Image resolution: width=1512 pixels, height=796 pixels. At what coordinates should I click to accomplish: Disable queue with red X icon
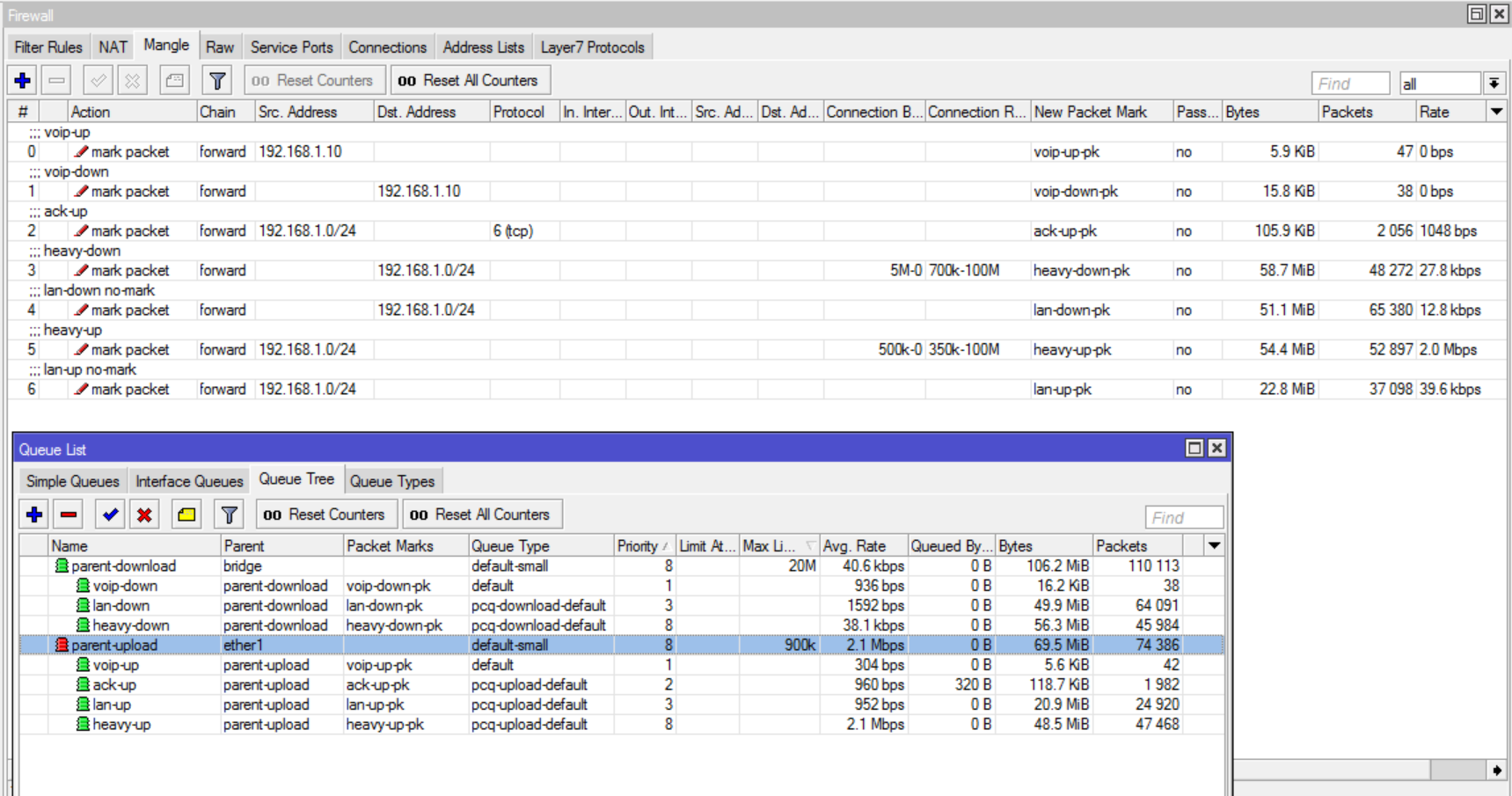pyautogui.click(x=144, y=515)
